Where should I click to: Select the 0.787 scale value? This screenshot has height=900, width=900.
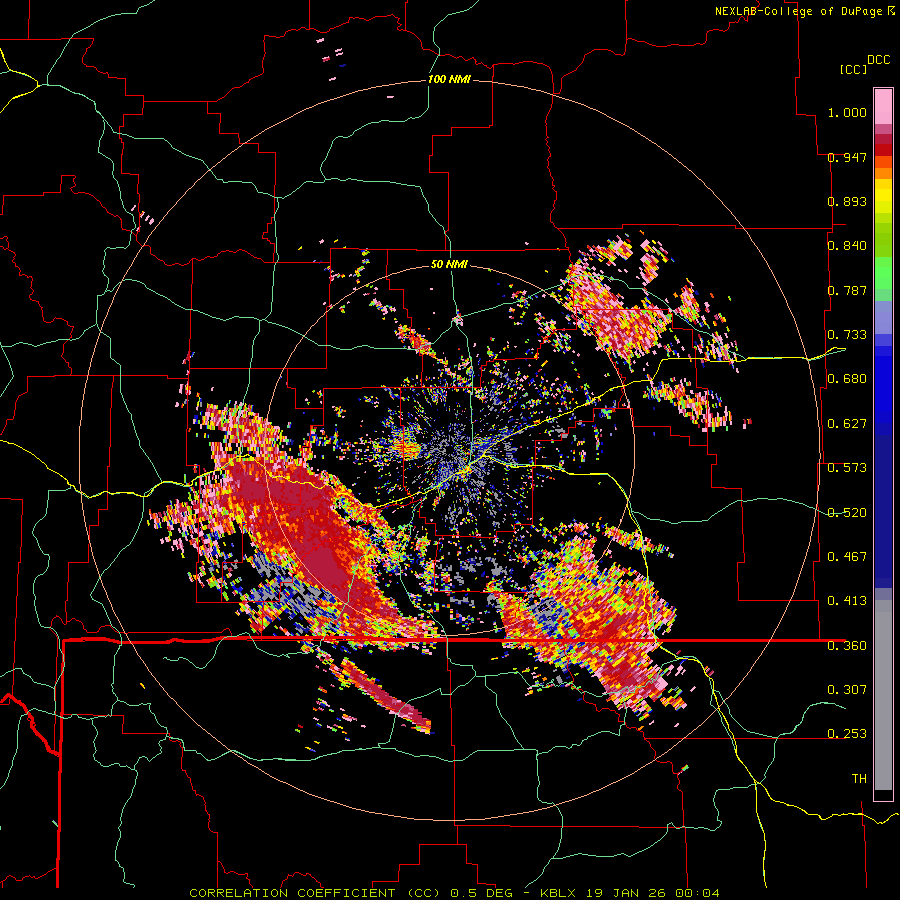[x=847, y=290]
